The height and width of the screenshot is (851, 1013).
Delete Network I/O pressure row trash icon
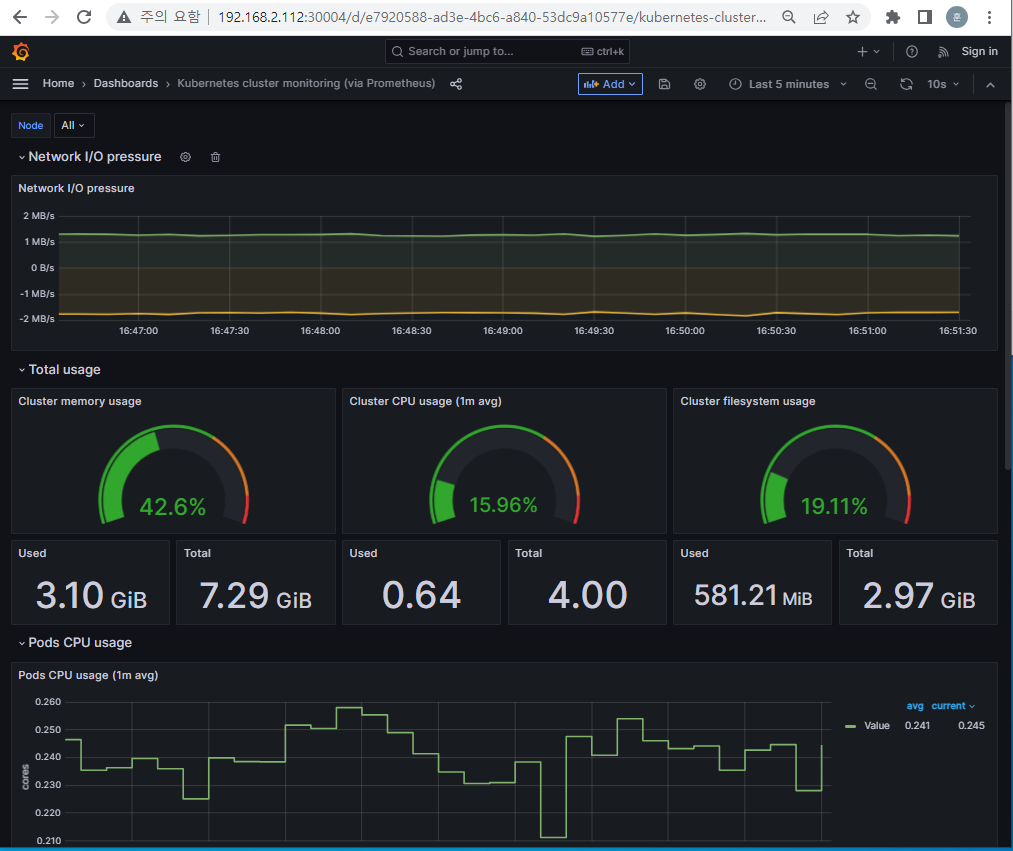(x=216, y=157)
